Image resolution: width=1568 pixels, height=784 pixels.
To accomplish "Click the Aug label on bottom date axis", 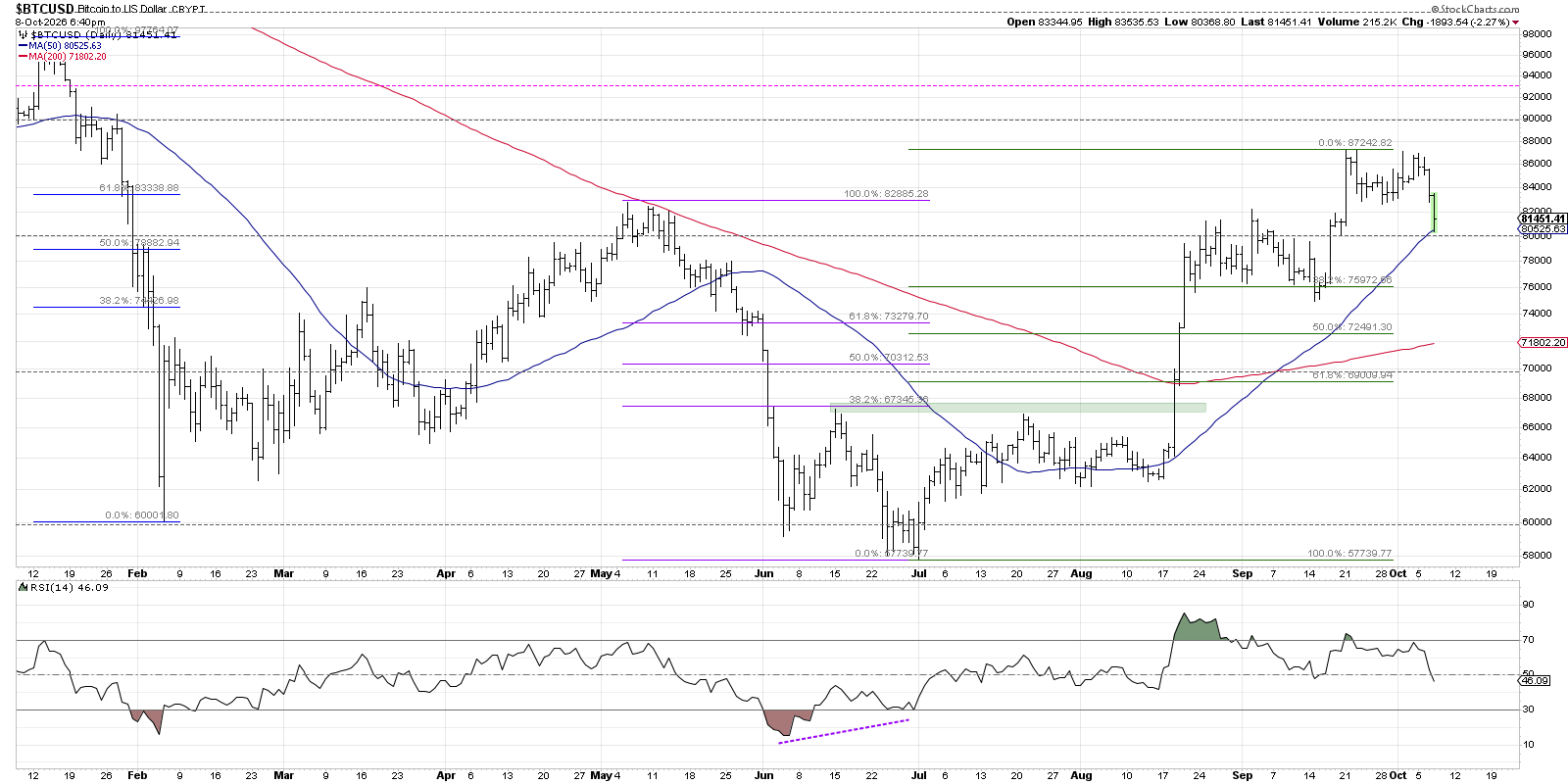I will (1081, 775).
